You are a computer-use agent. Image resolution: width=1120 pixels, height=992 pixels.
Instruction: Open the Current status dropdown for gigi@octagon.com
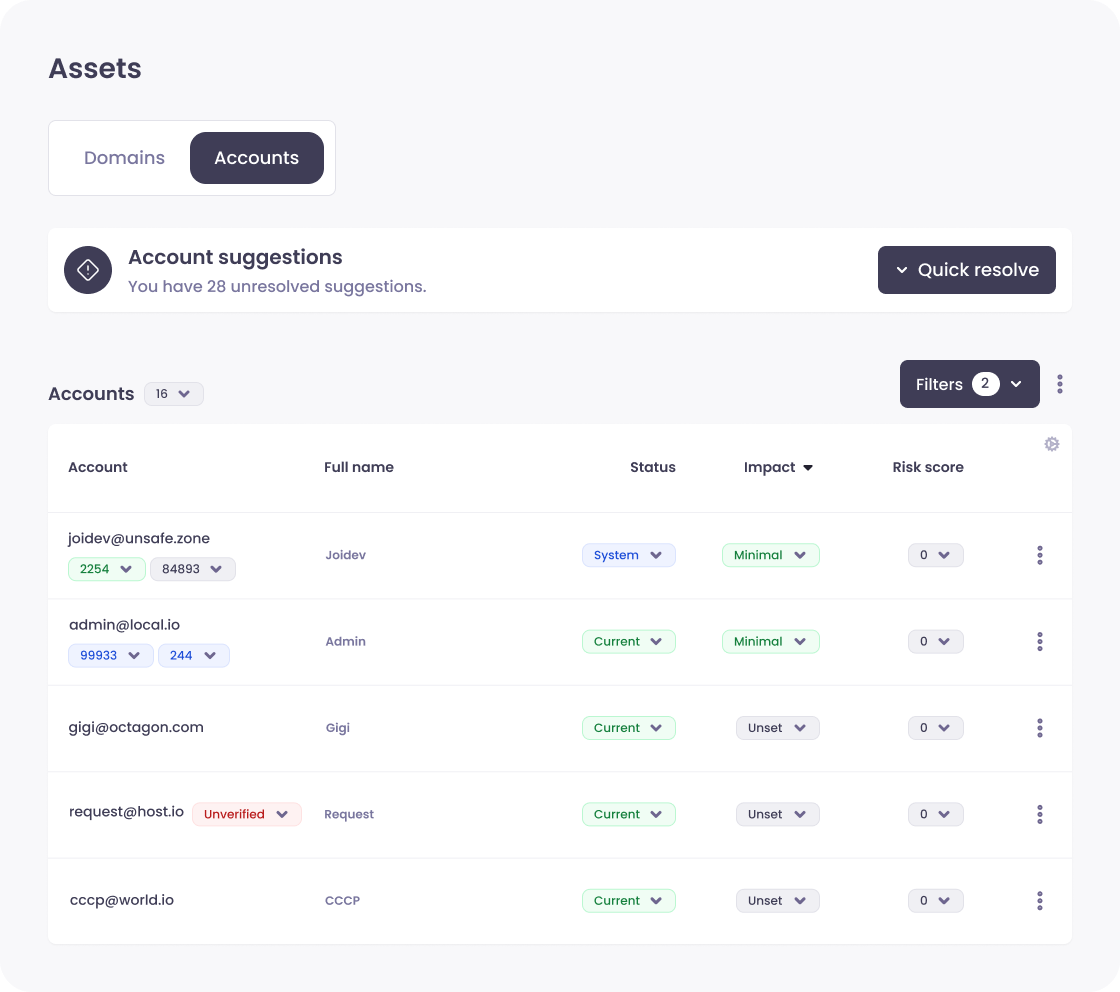(629, 728)
